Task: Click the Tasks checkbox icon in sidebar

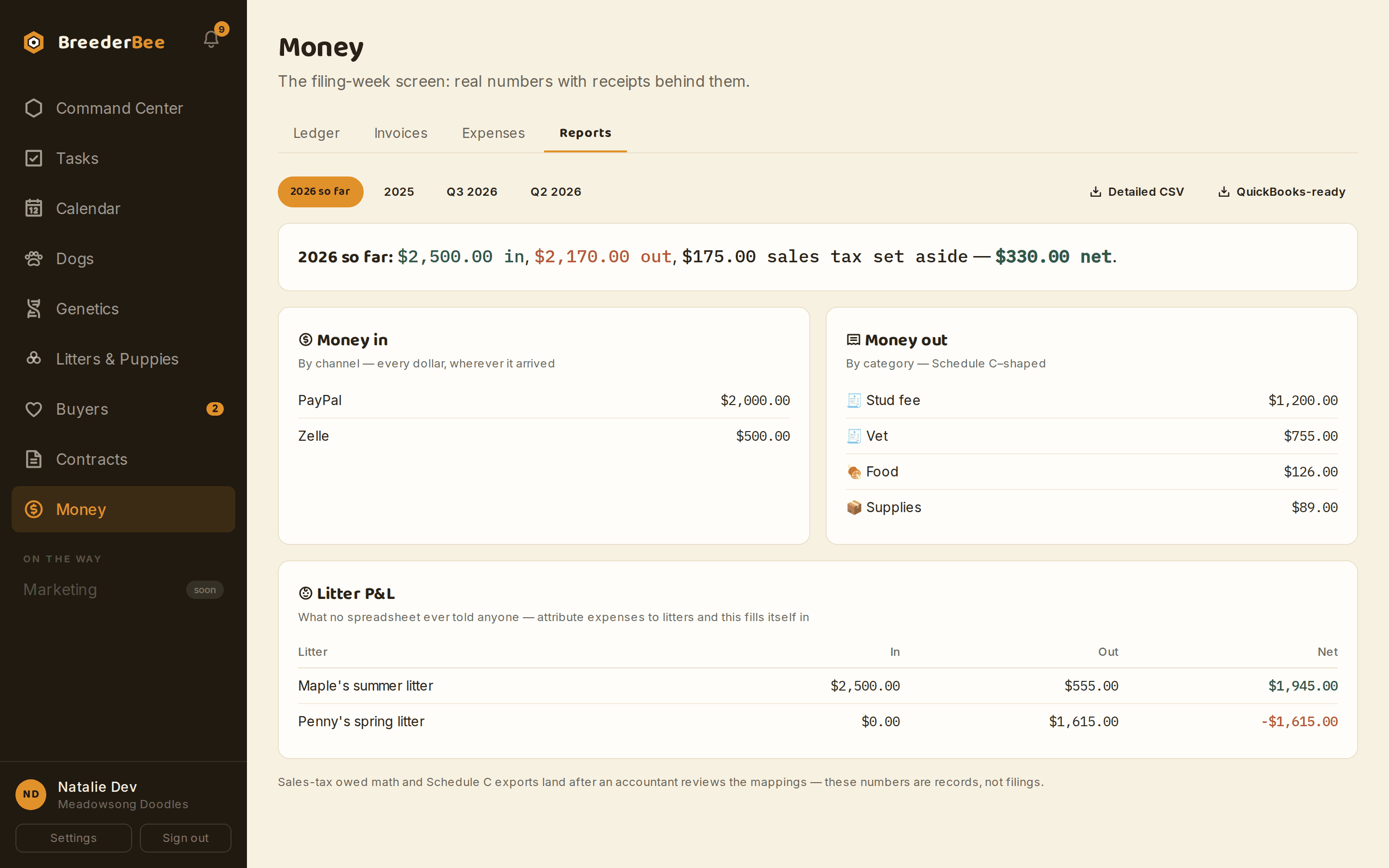Action: pos(34,159)
